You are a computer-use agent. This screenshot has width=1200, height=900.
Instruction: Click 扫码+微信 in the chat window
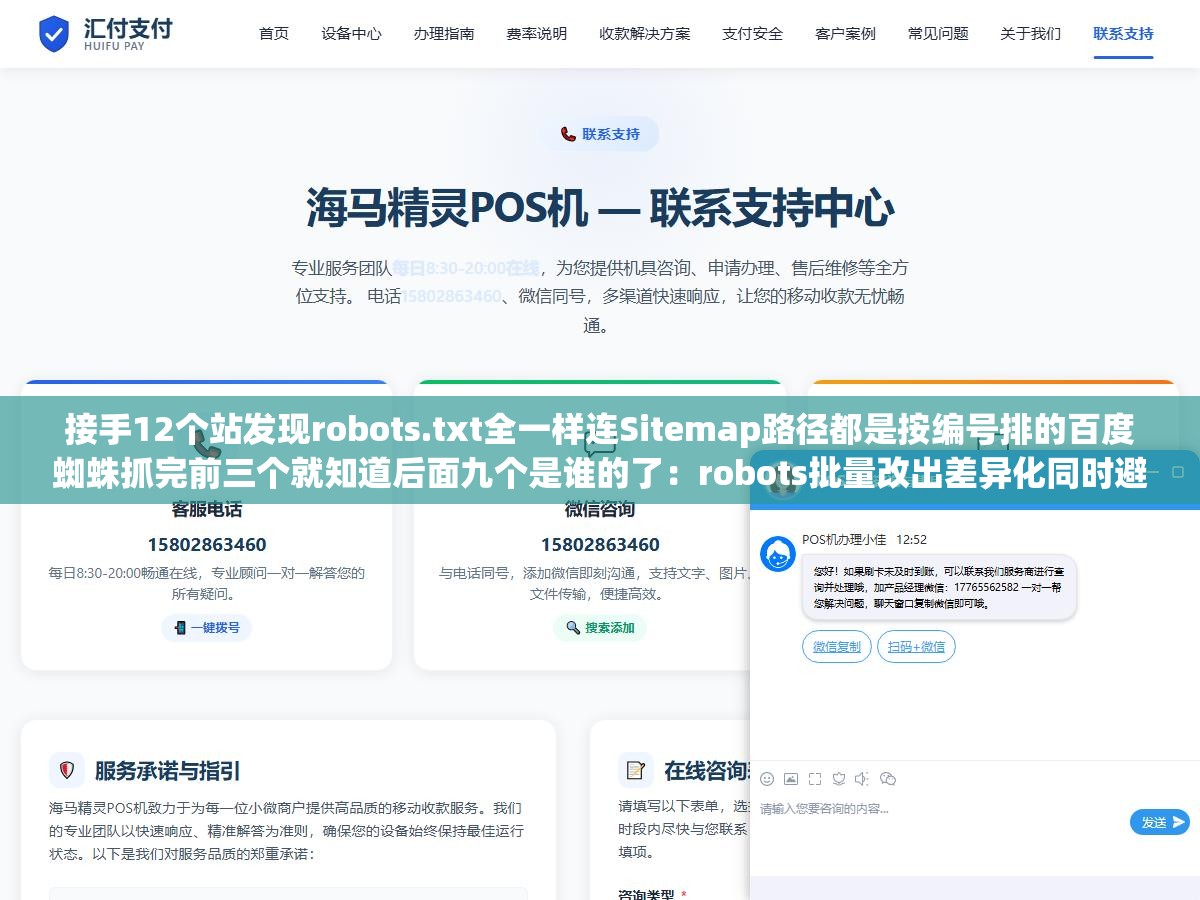pos(916,647)
